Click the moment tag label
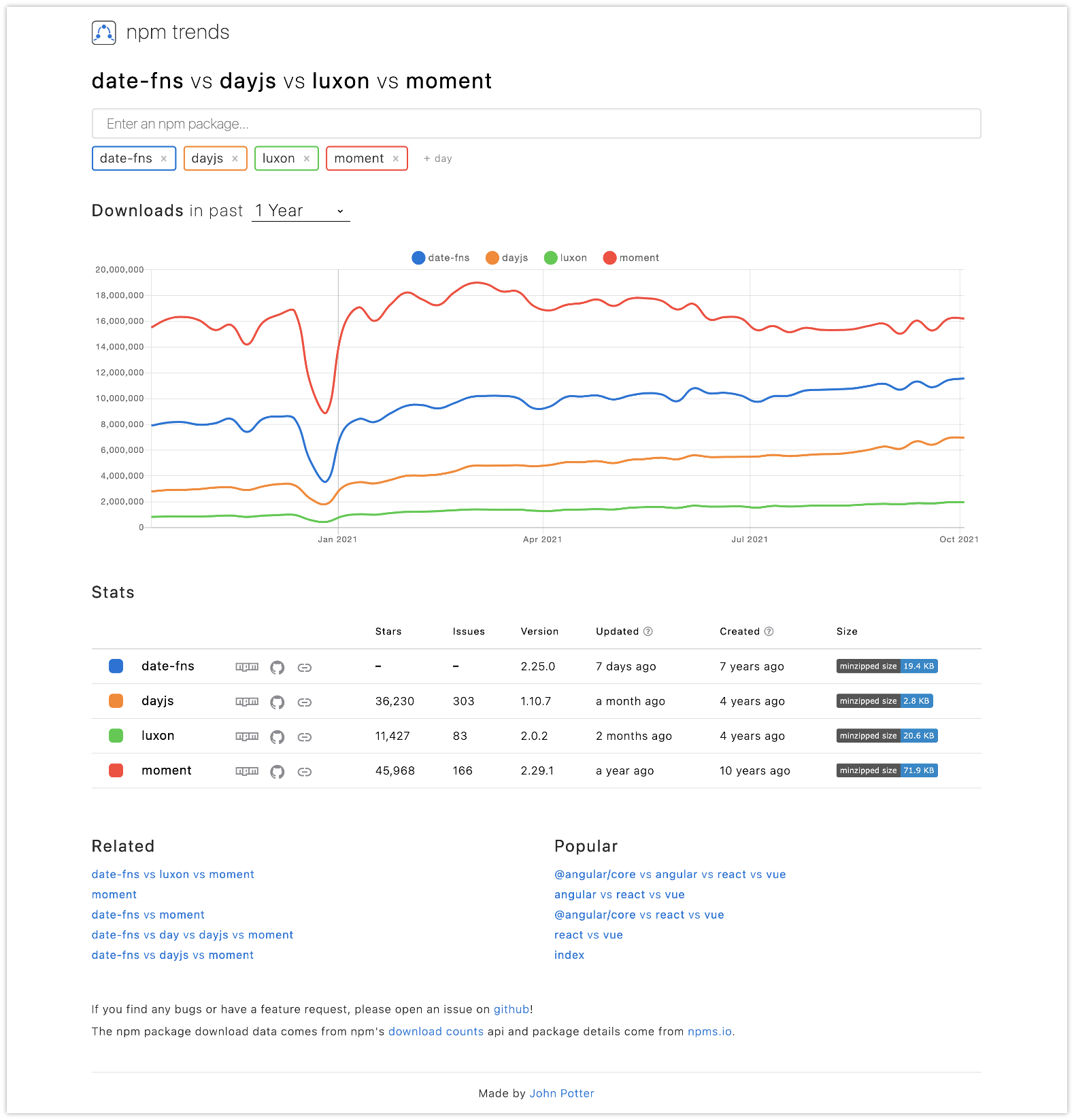This screenshot has width=1074, height=1120. tap(359, 158)
